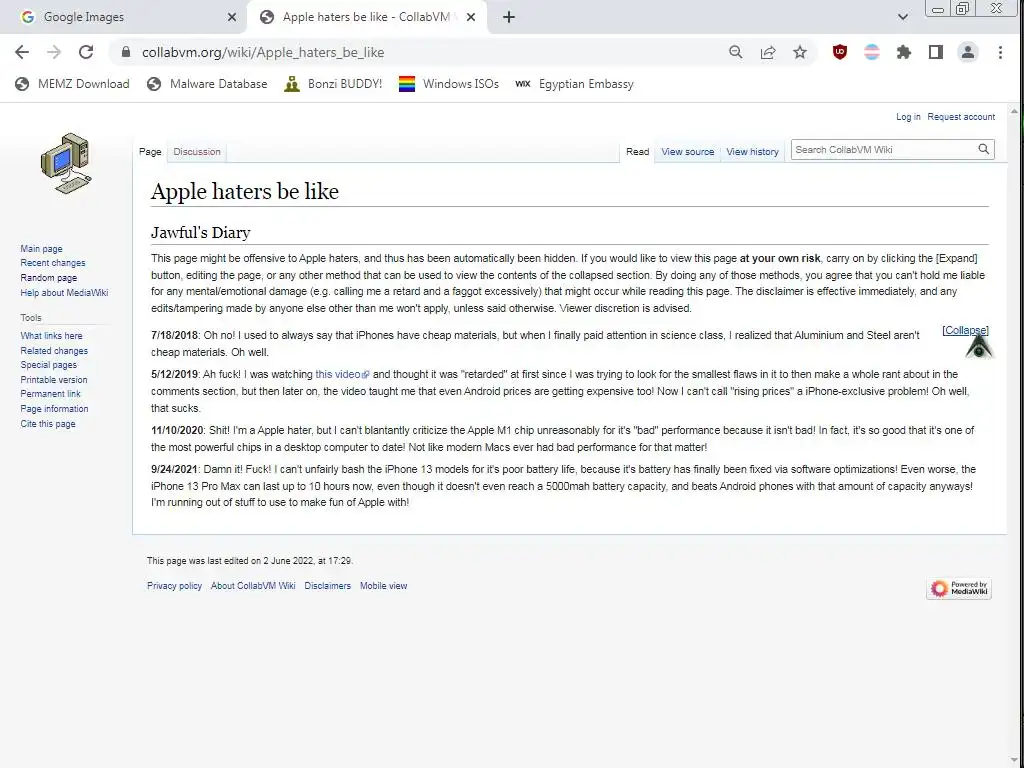Bookmark this page with the star icon
This screenshot has width=1024, height=768.
(800, 52)
